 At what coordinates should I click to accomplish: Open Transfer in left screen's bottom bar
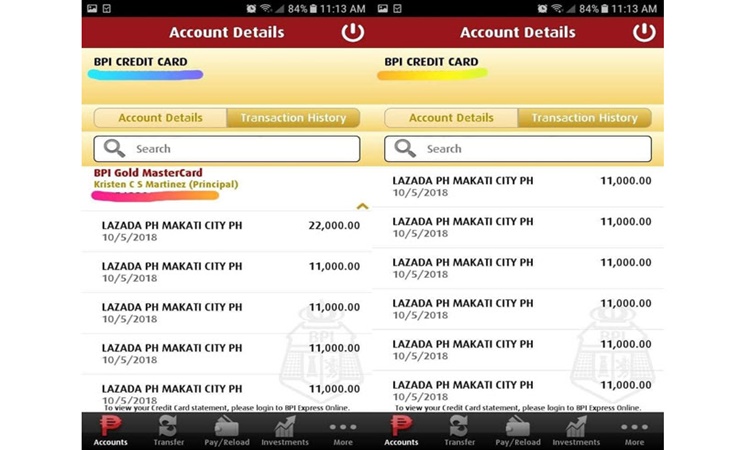(x=168, y=430)
